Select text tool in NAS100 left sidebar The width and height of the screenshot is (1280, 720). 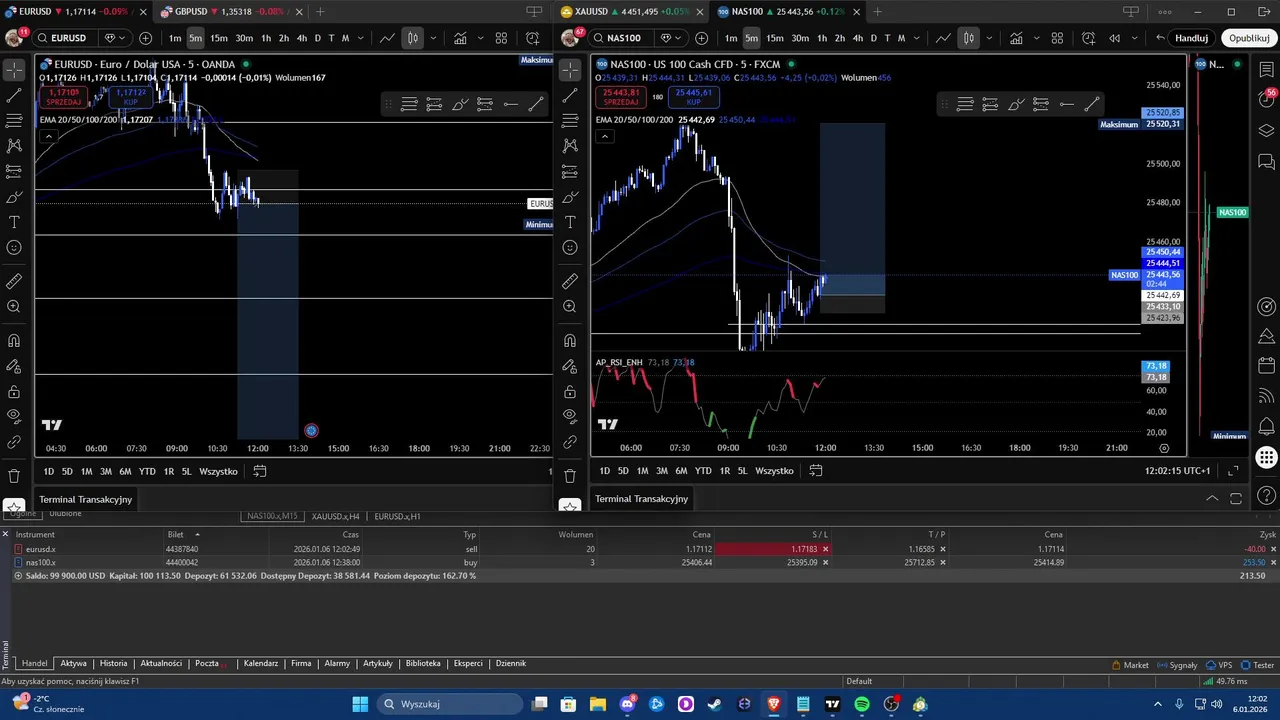pyautogui.click(x=570, y=222)
